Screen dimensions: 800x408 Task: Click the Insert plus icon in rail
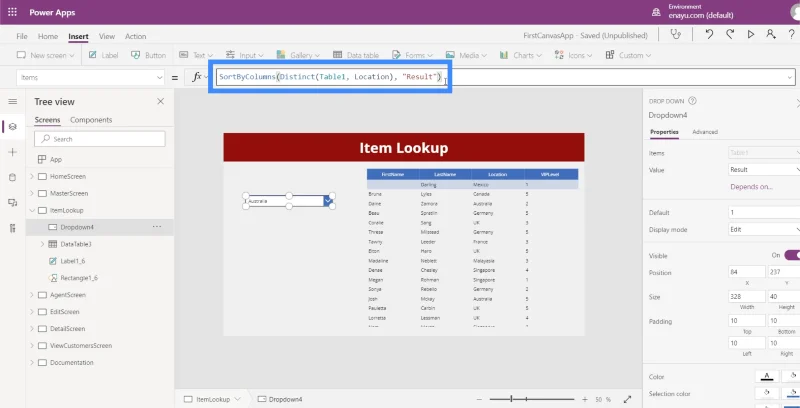coord(13,152)
